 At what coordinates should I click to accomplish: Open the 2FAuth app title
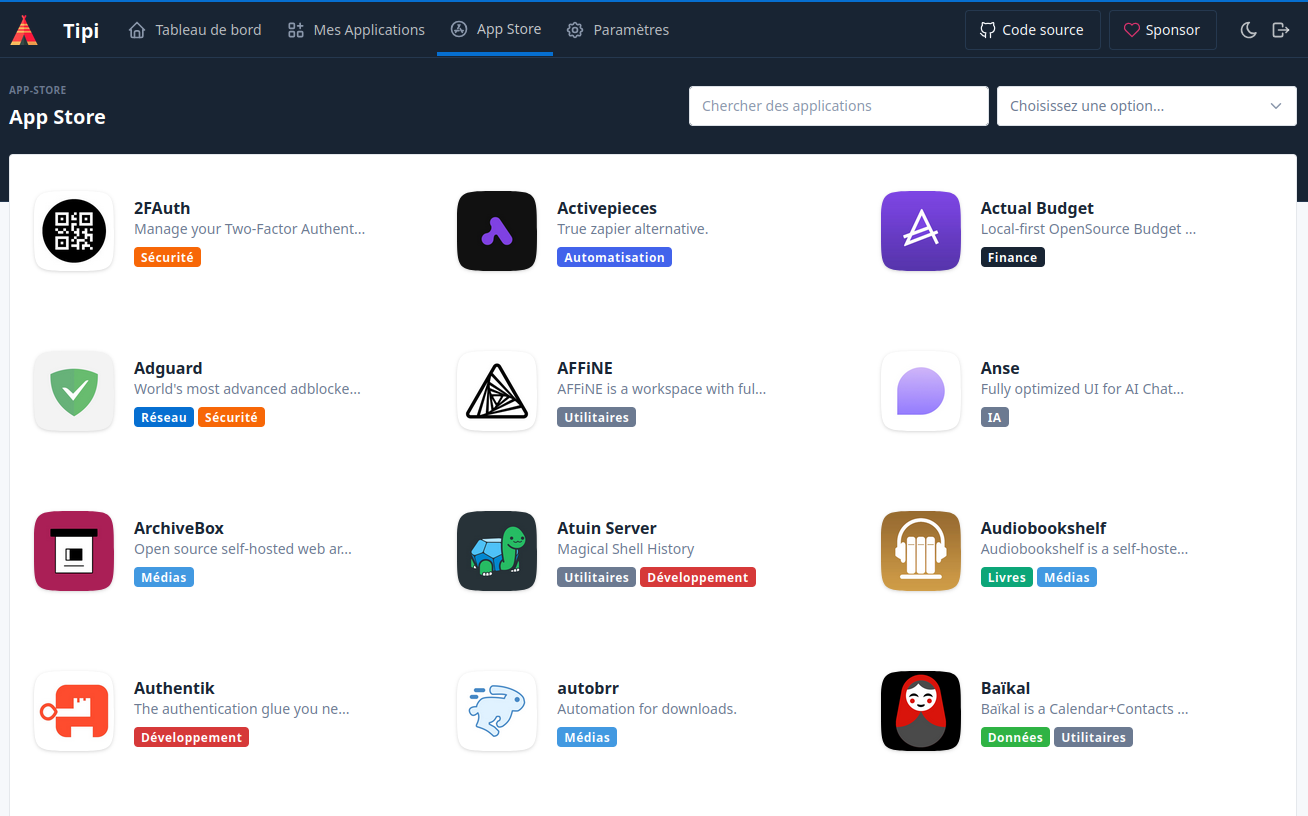(x=162, y=208)
